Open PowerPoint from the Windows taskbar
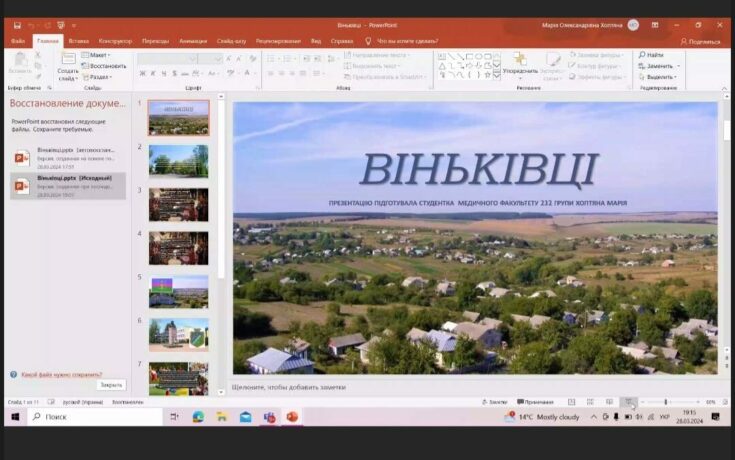Screen dimensions: 735x460 [292, 417]
